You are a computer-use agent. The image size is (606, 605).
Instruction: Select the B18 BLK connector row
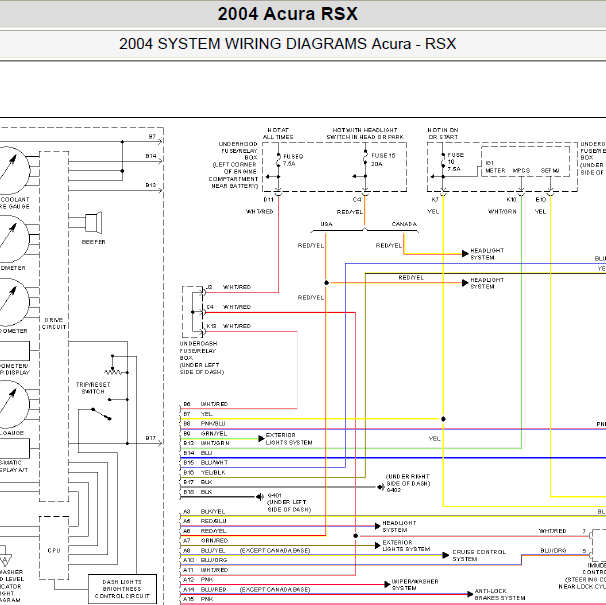[x=197, y=492]
